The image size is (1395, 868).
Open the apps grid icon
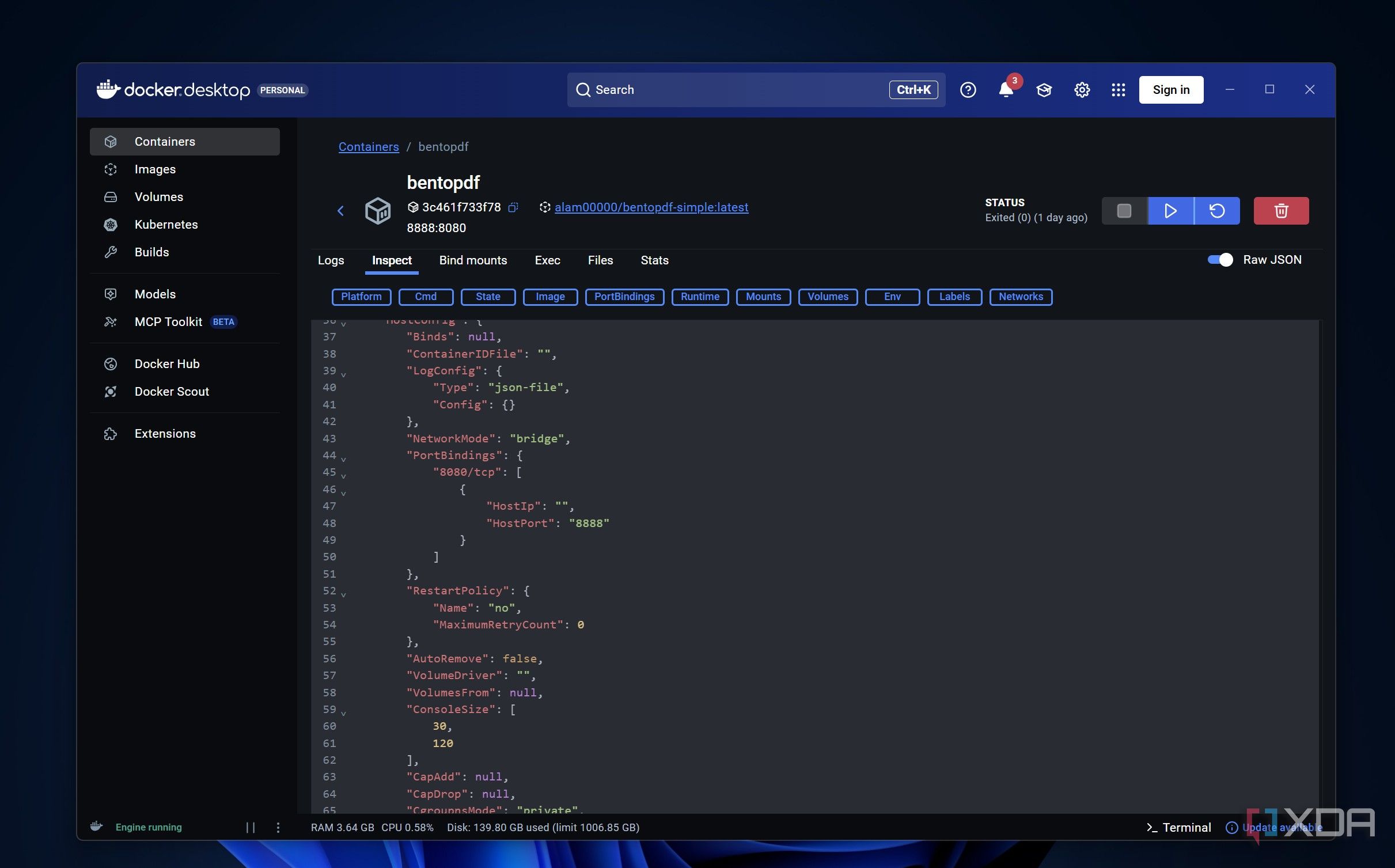[x=1118, y=90]
